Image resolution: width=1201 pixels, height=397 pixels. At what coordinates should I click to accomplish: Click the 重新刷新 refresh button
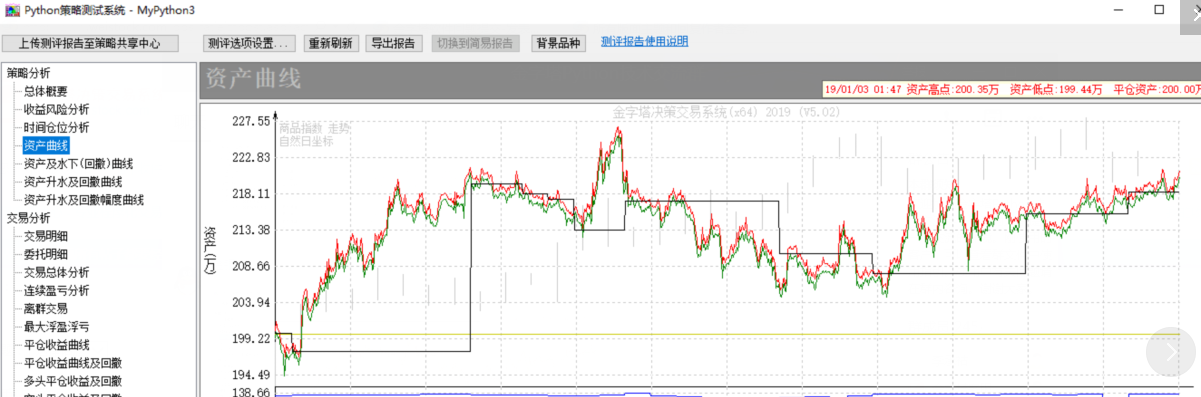[x=330, y=44]
